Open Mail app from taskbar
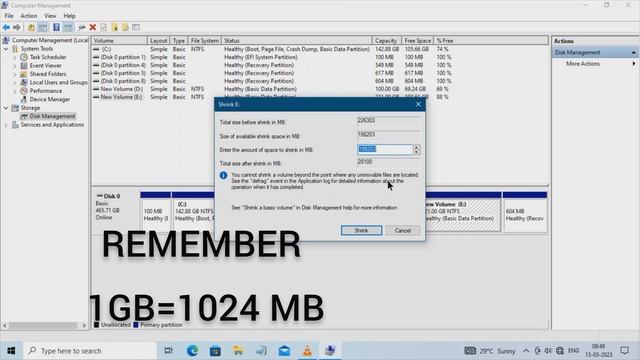This screenshot has width=640, height=360. click(x=284, y=351)
